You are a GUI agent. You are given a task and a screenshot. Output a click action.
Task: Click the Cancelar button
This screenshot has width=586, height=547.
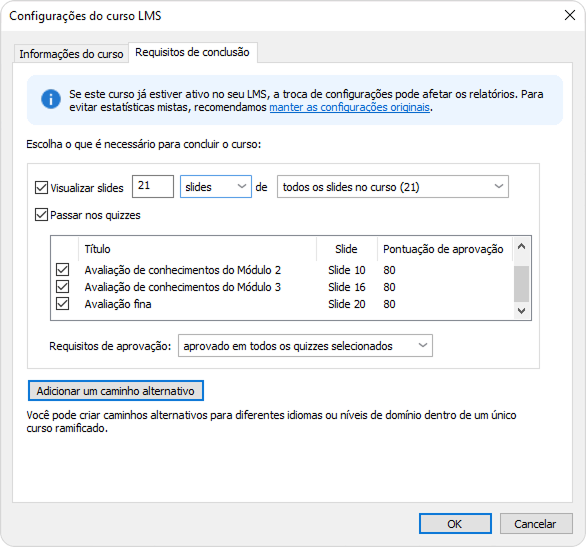536,524
